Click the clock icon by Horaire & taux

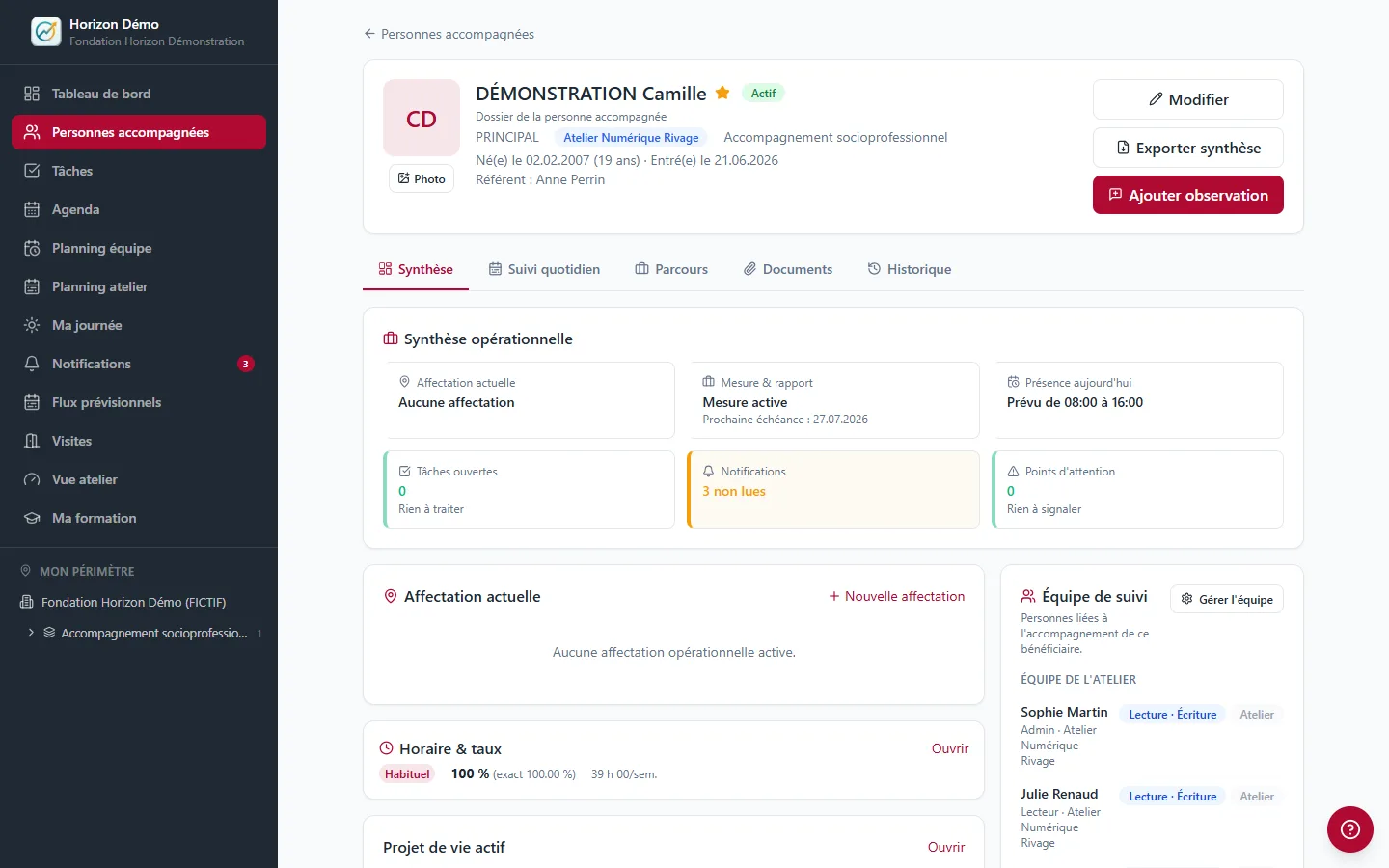[387, 748]
